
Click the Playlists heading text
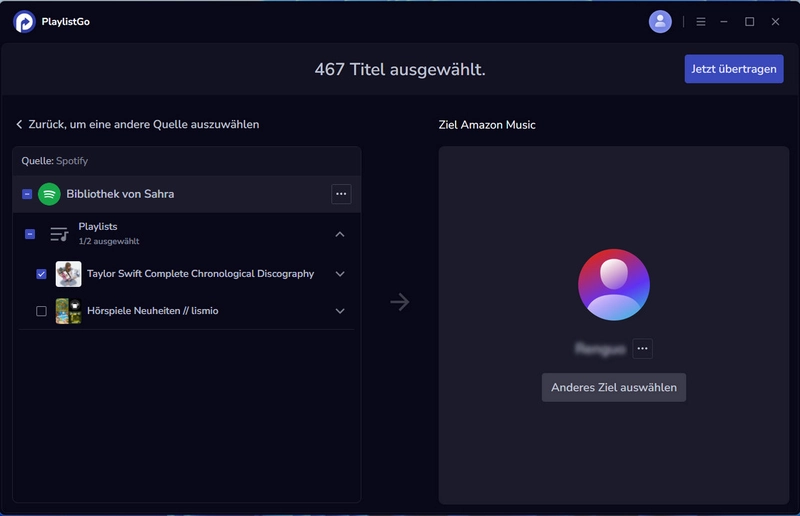point(97,226)
